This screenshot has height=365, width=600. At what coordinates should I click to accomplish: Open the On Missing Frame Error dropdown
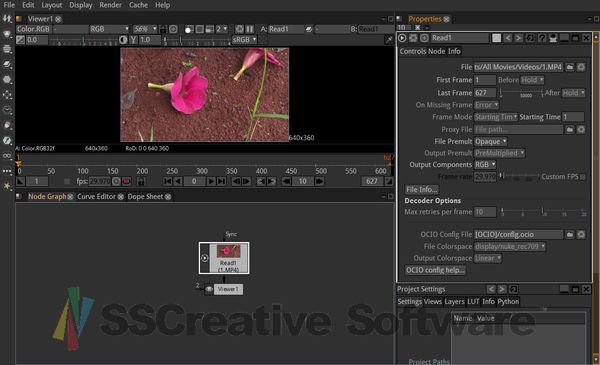[486, 105]
